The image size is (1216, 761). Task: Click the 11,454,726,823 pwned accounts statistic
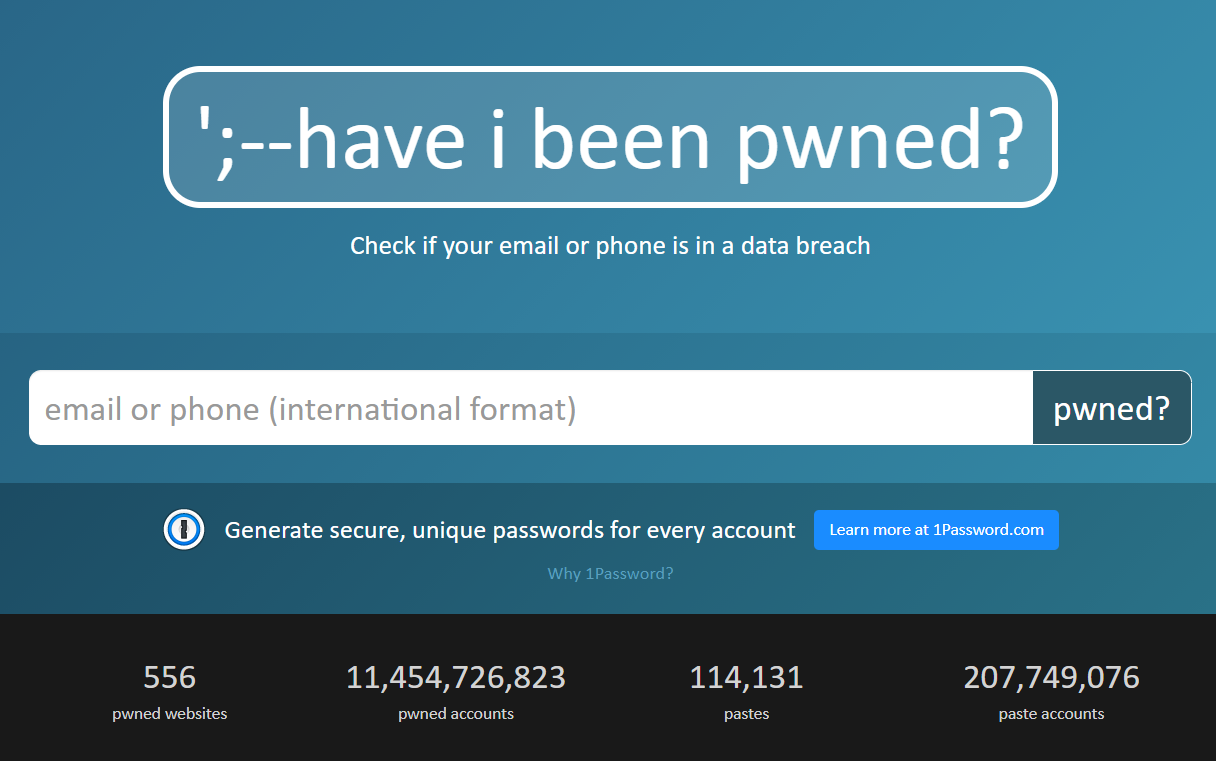click(455, 677)
